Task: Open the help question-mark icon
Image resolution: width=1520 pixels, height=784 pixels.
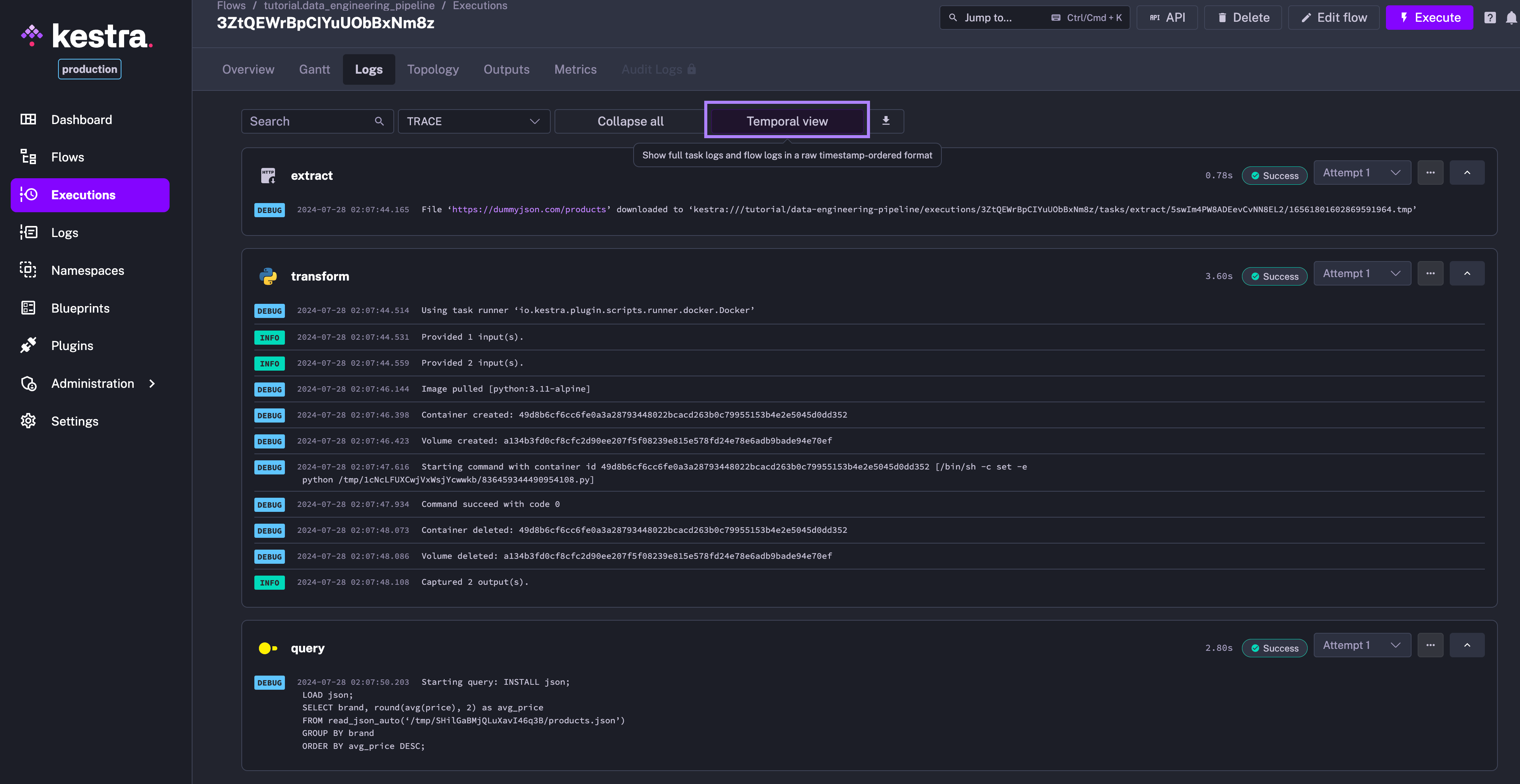Action: (x=1490, y=17)
